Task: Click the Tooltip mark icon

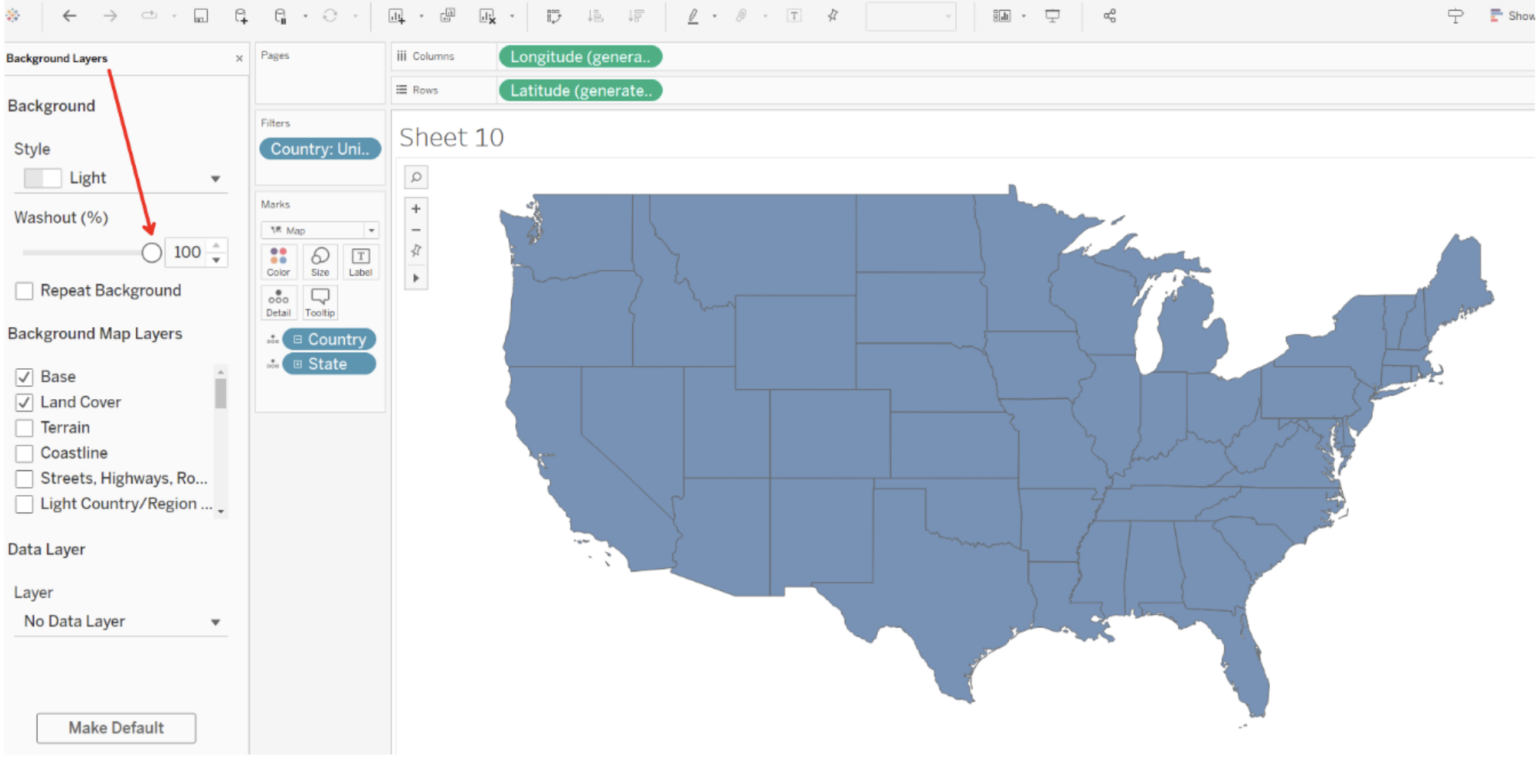Action: coord(319,300)
